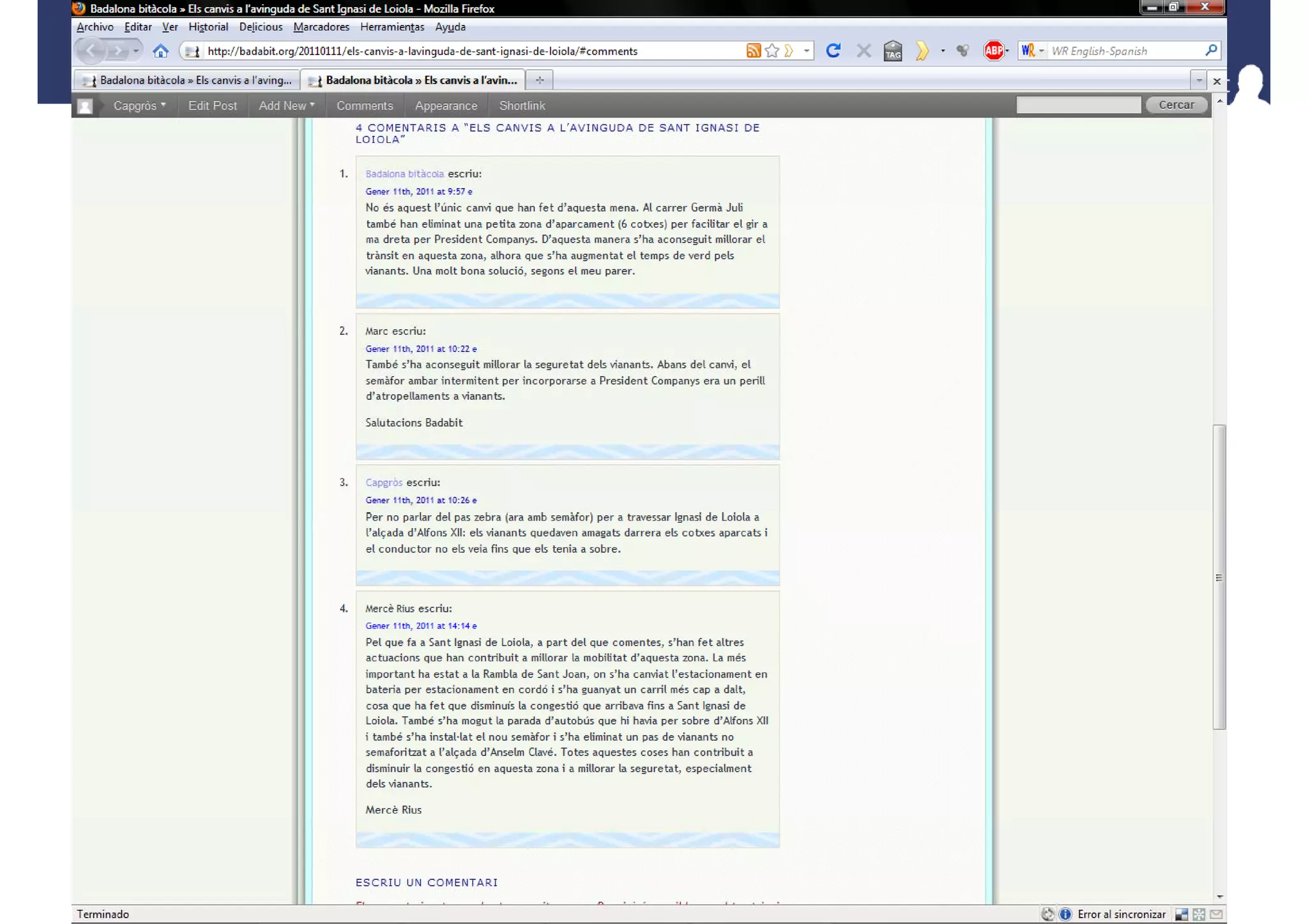
Task: Click the Adblock Plus ABP icon
Action: click(x=993, y=51)
